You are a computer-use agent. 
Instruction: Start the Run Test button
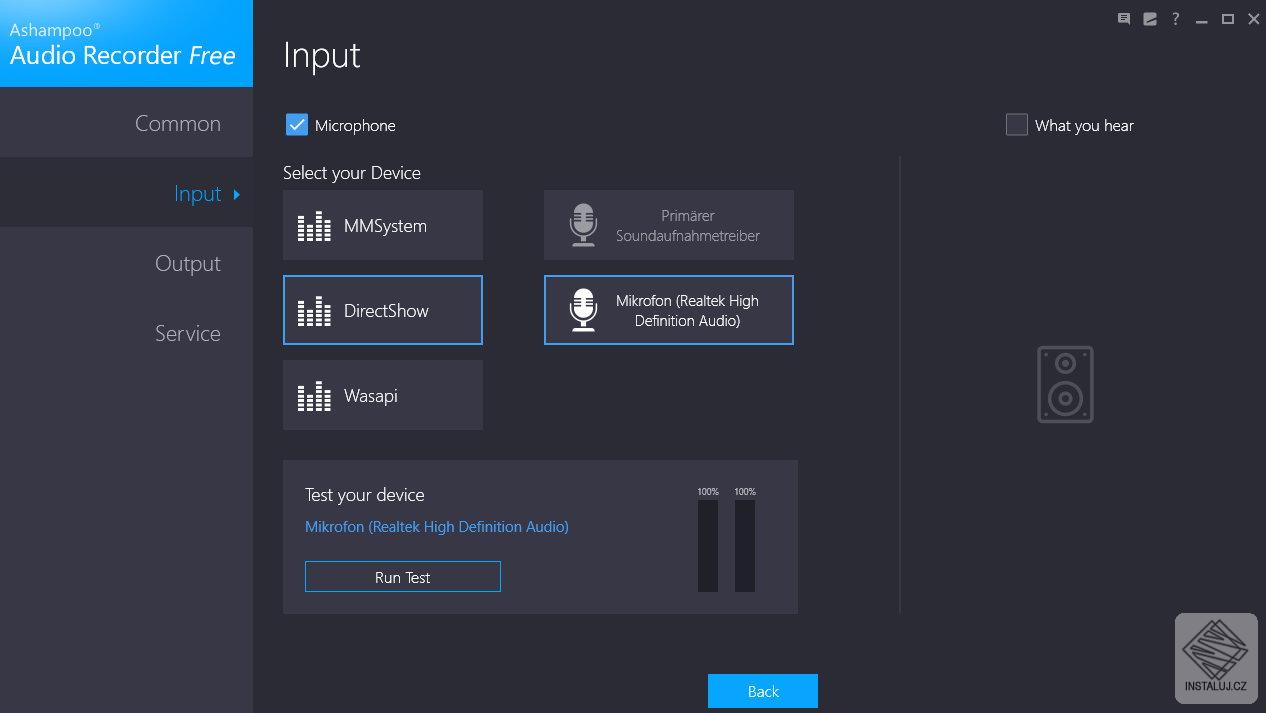tap(403, 577)
